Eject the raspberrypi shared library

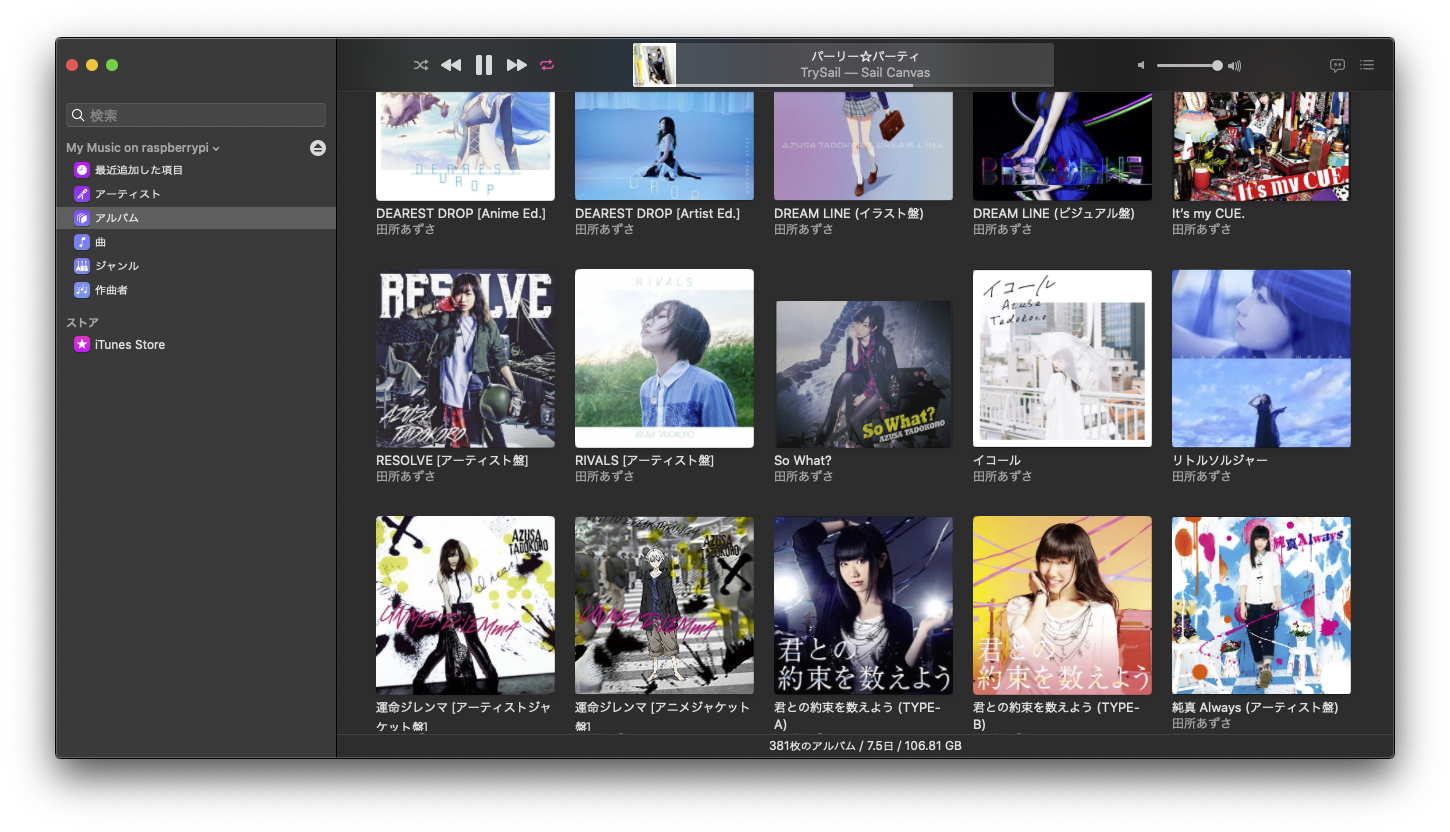pyautogui.click(x=318, y=148)
